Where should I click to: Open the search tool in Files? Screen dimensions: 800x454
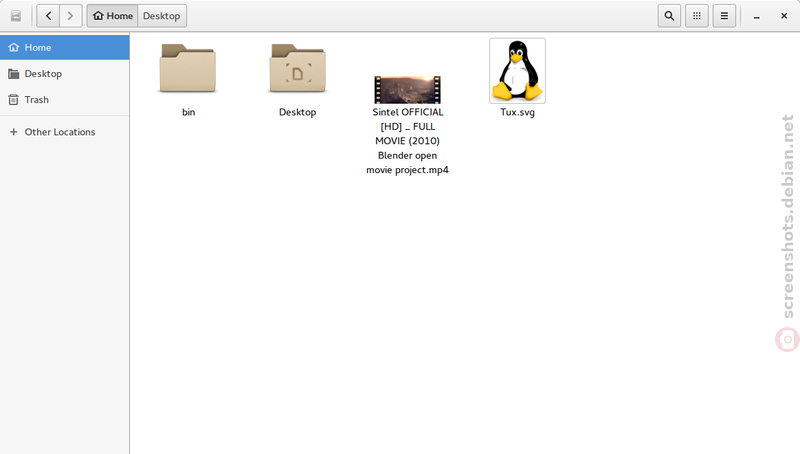[x=669, y=16]
